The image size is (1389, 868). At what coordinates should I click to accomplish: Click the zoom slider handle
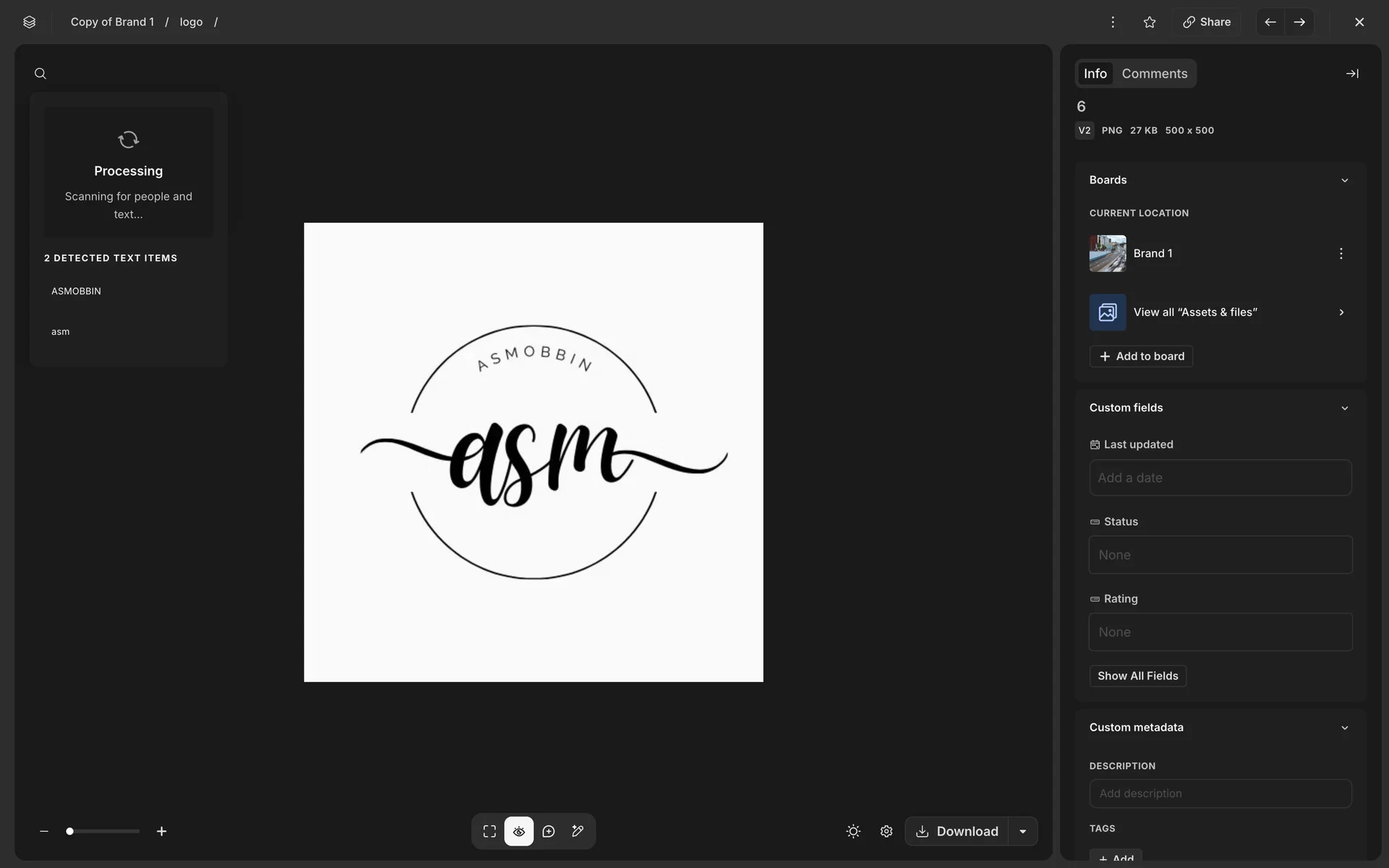[70, 831]
